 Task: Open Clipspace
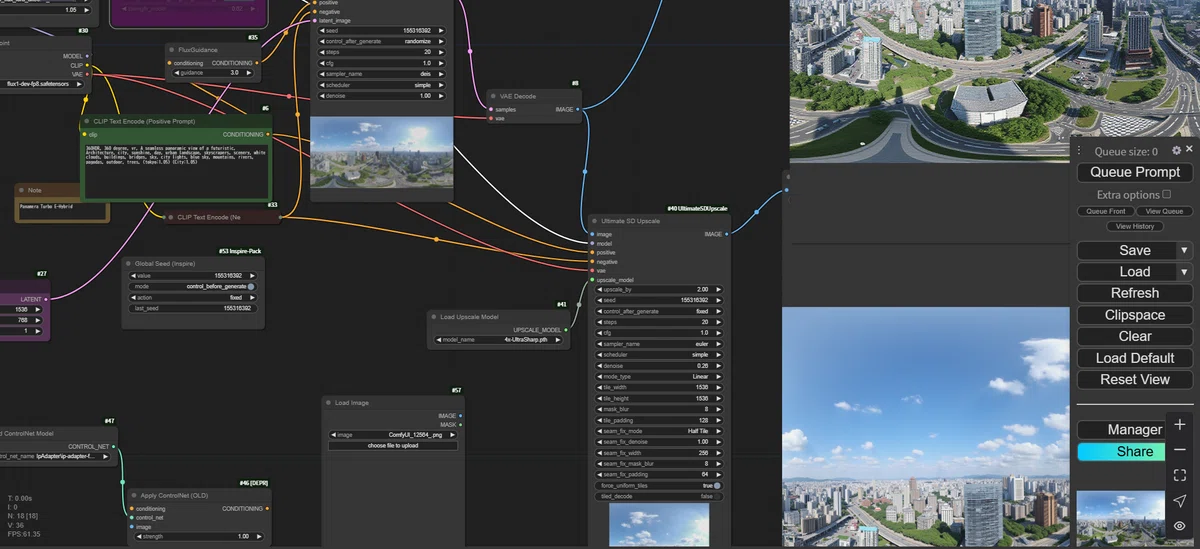point(1135,315)
